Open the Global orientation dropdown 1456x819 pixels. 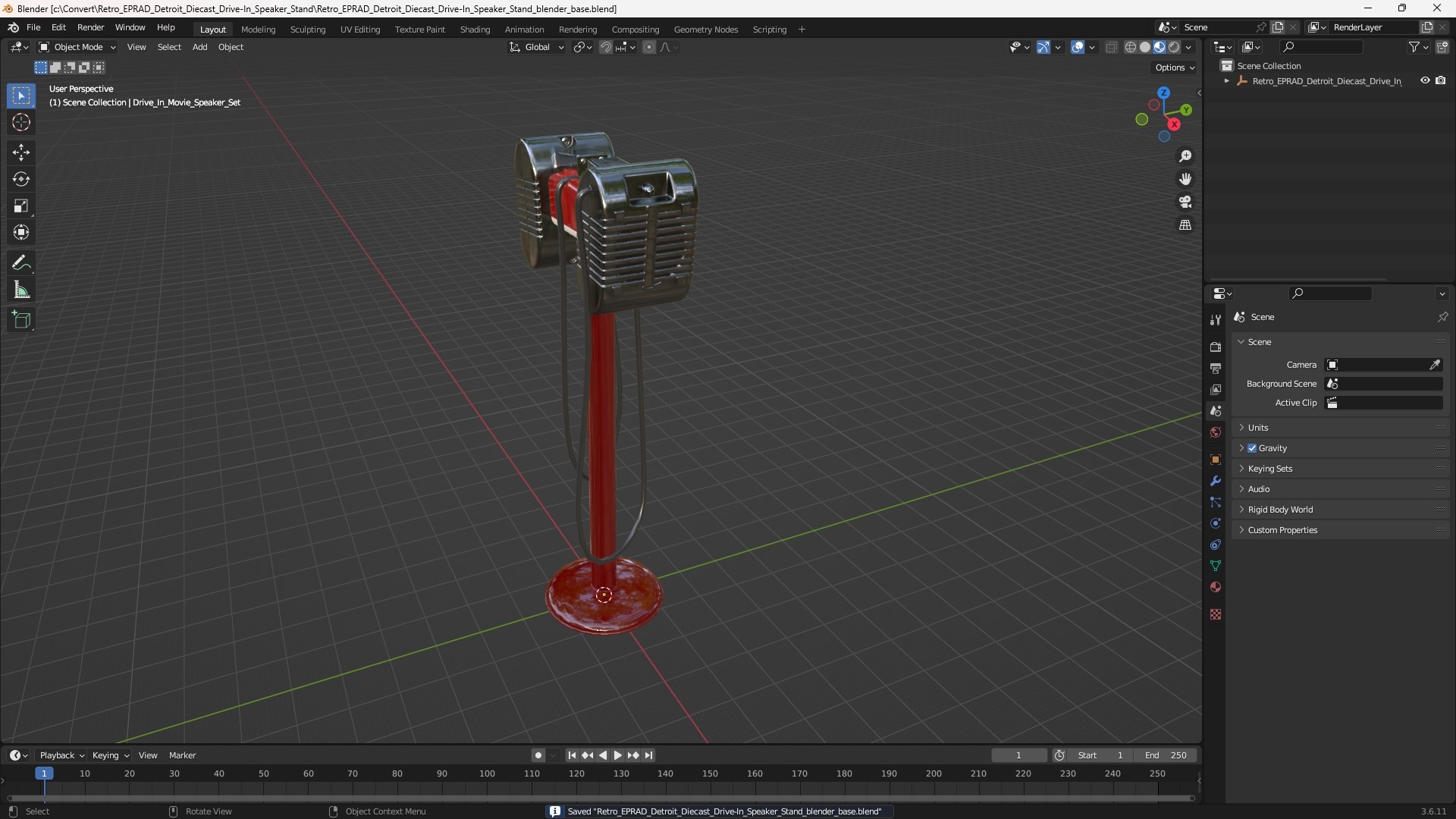[537, 47]
